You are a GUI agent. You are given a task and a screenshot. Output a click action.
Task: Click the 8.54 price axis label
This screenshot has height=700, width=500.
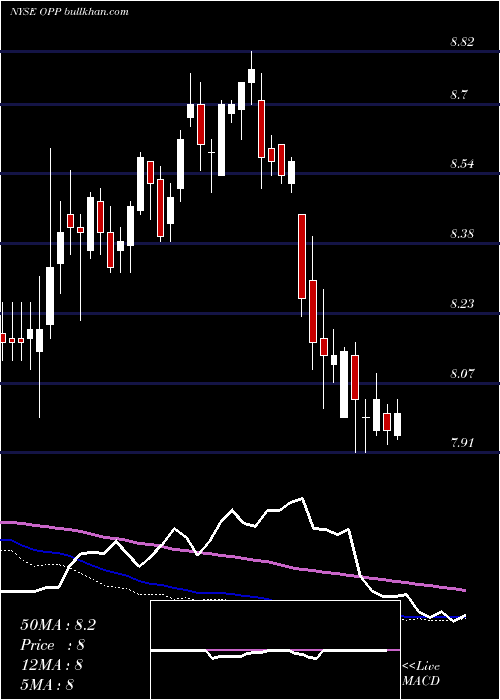[x=462, y=164]
